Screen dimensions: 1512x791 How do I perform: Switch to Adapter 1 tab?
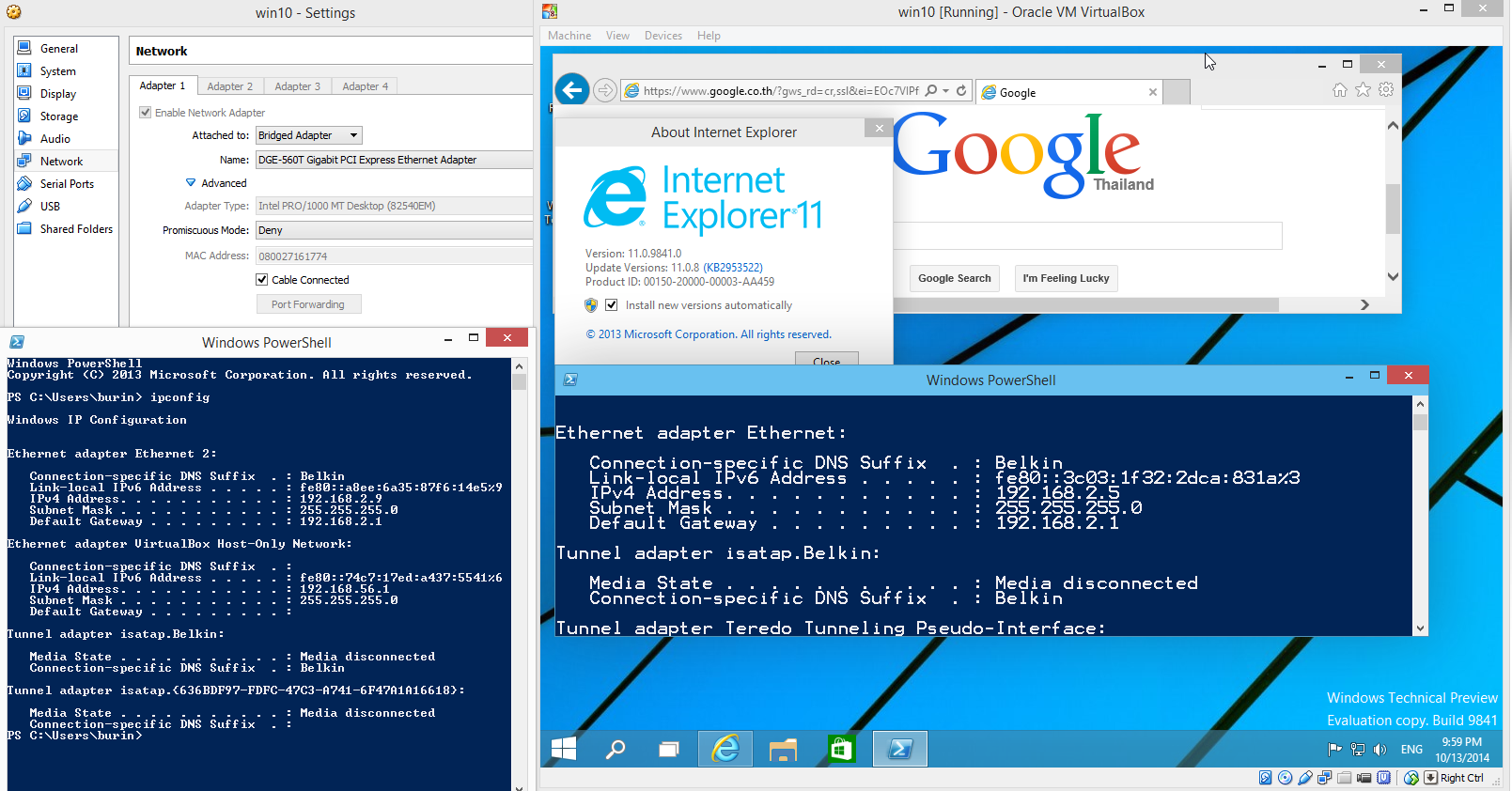163,85
